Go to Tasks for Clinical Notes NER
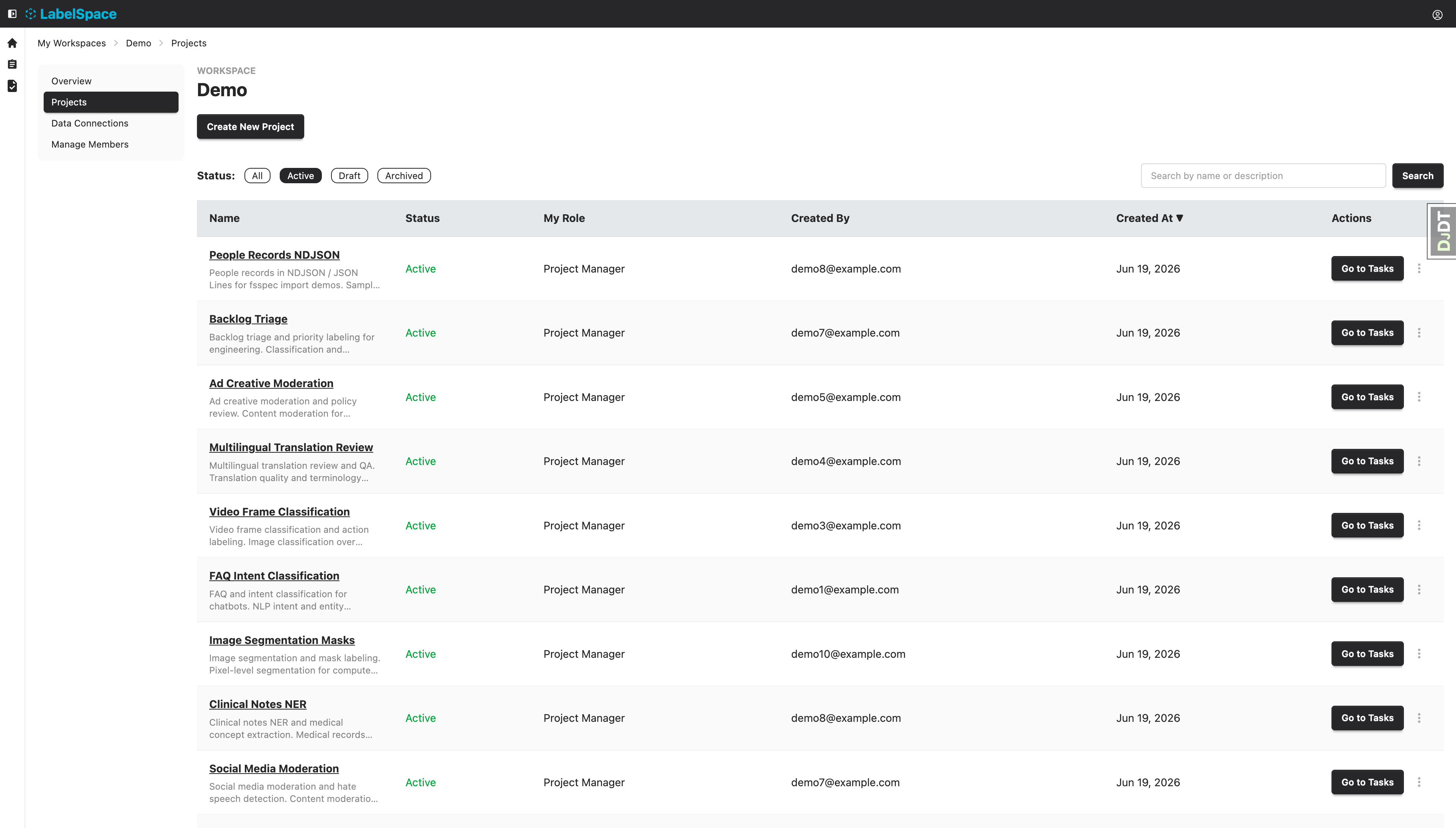The height and width of the screenshot is (828, 1456). click(x=1367, y=718)
